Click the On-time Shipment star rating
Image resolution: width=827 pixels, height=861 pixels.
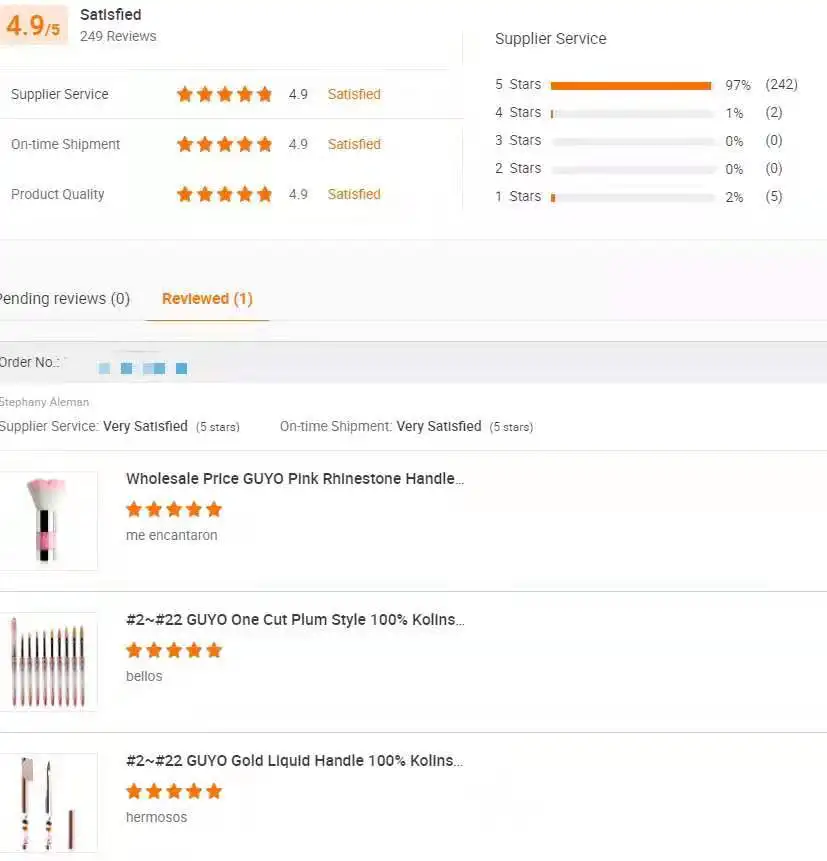(x=224, y=144)
